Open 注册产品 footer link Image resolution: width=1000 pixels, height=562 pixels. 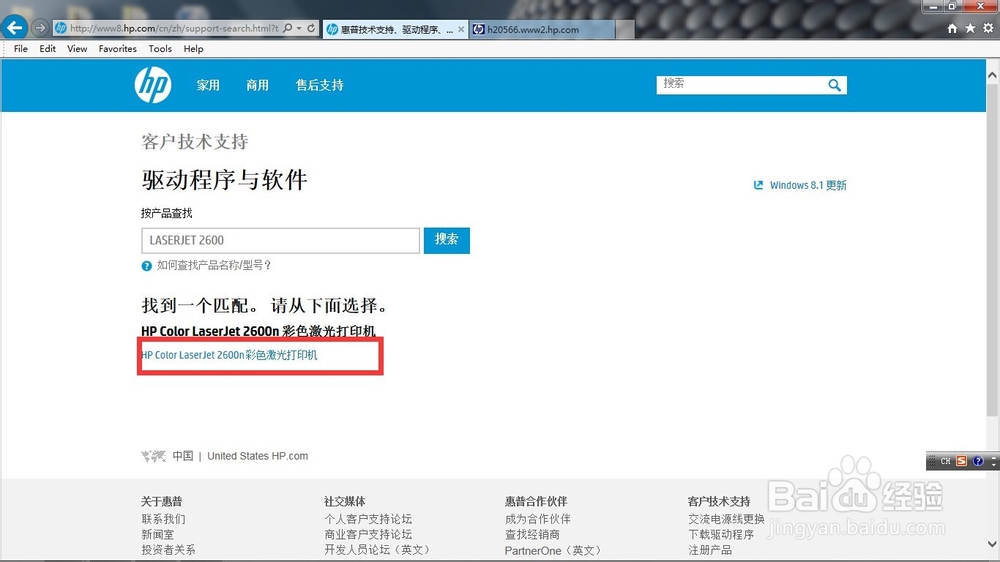pos(710,550)
